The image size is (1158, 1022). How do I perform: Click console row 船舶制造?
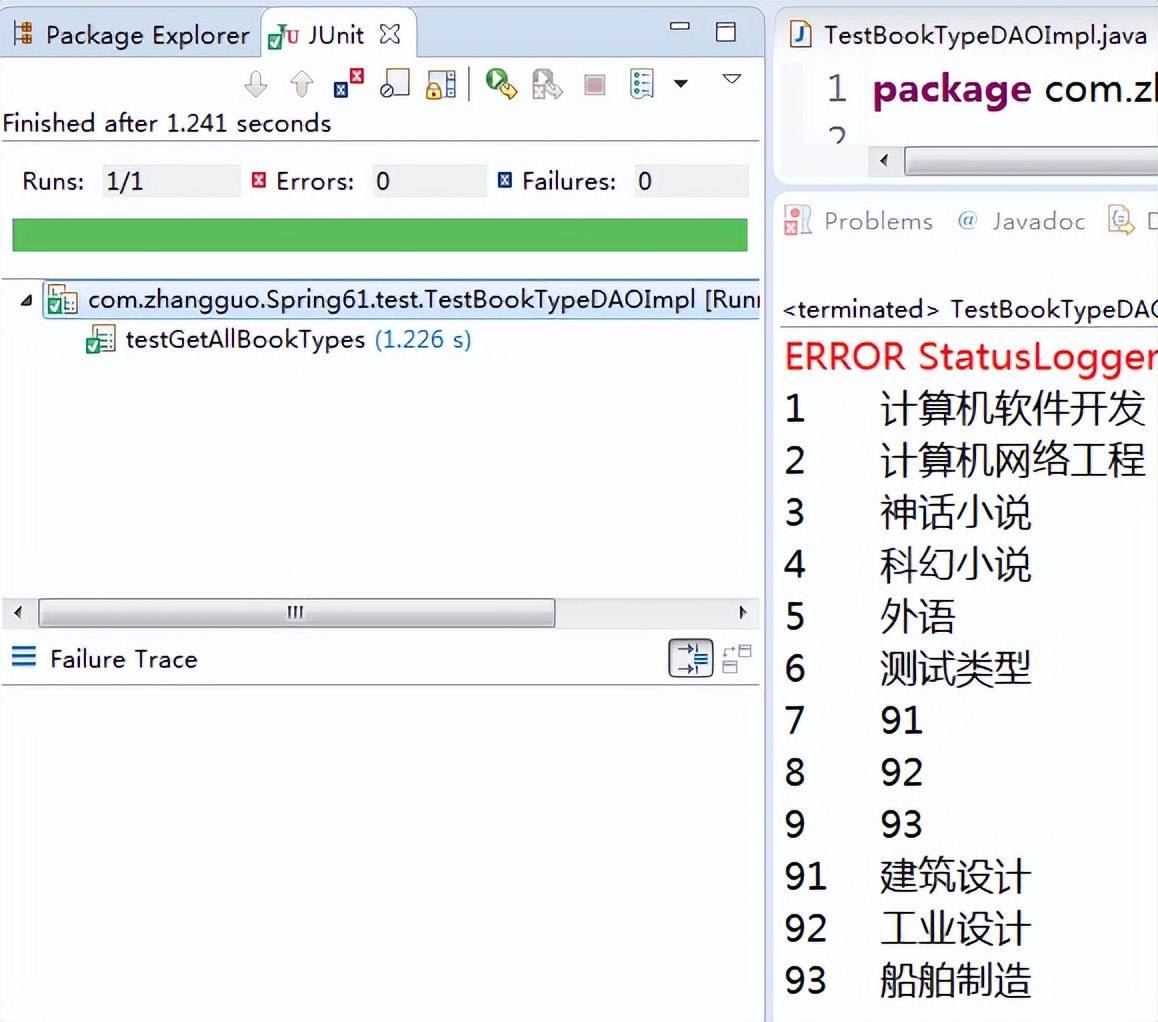(x=908, y=981)
